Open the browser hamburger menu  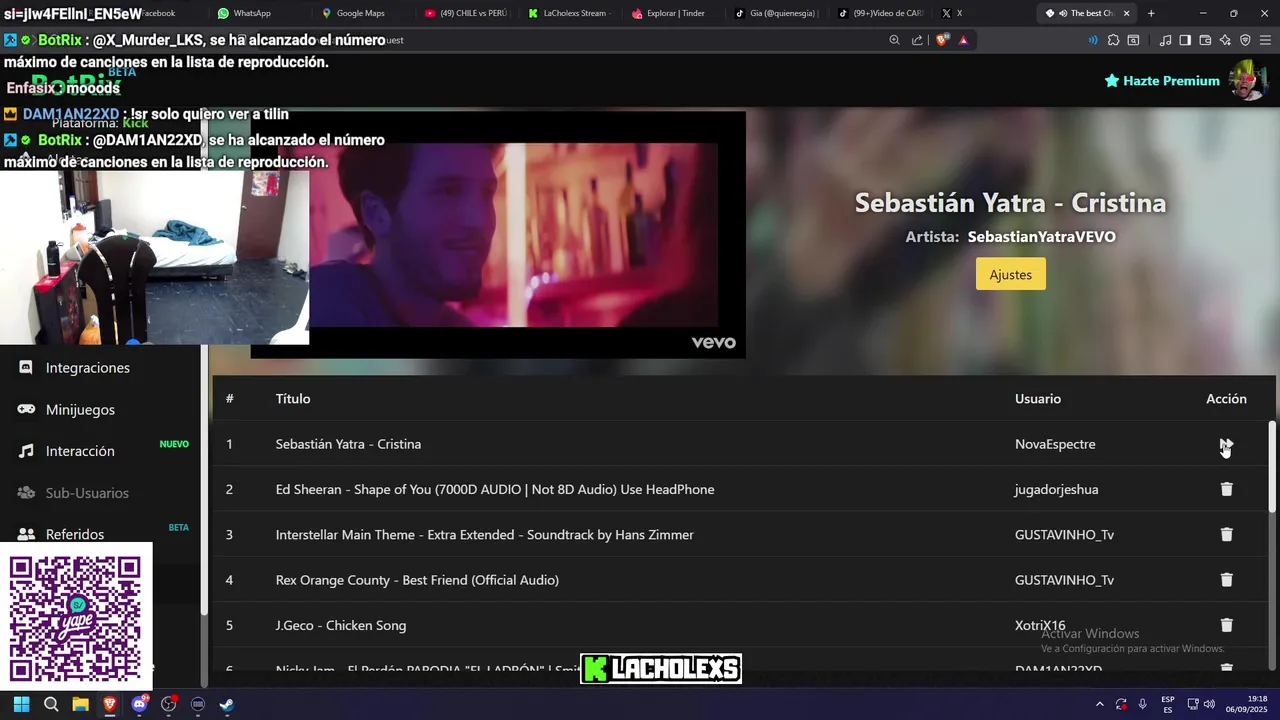(1265, 40)
